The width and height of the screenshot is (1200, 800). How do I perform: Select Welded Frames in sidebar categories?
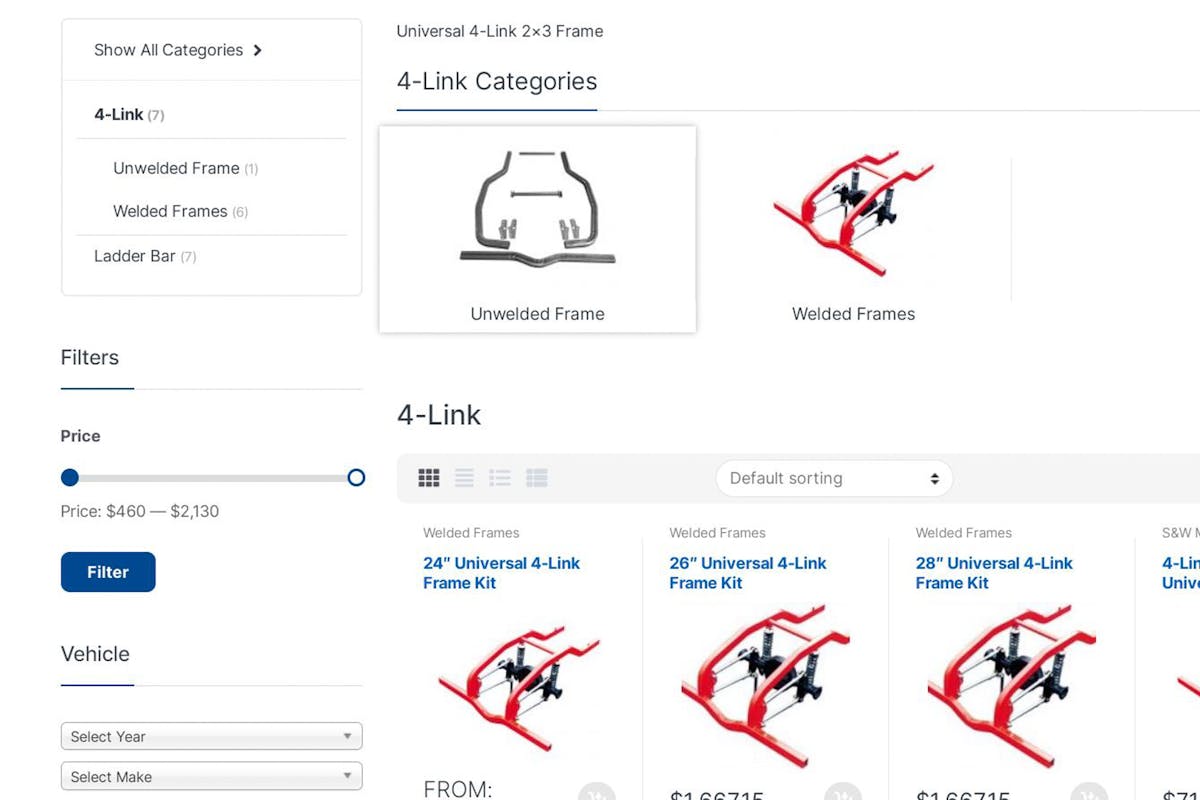[170, 211]
